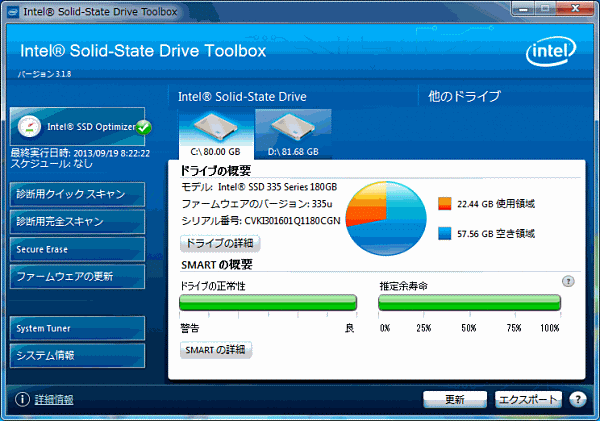This screenshot has height=421, width=600.
Task: Click the drive usage pie chart
Action: pyautogui.click(x=386, y=219)
